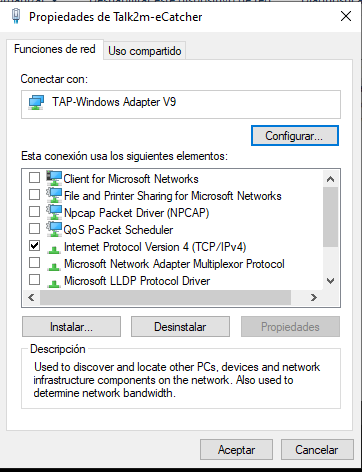Screen dimensions: 362x472
Task: Click the Instalar... button
Action: tap(71, 327)
